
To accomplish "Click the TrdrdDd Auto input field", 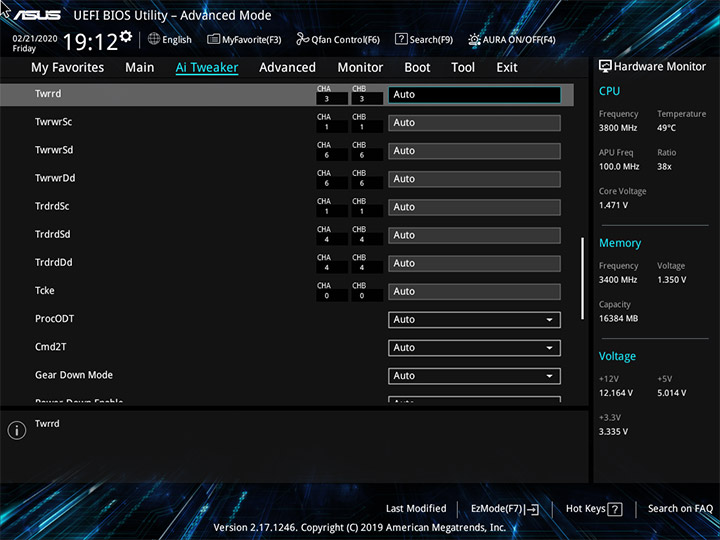I will pos(474,263).
